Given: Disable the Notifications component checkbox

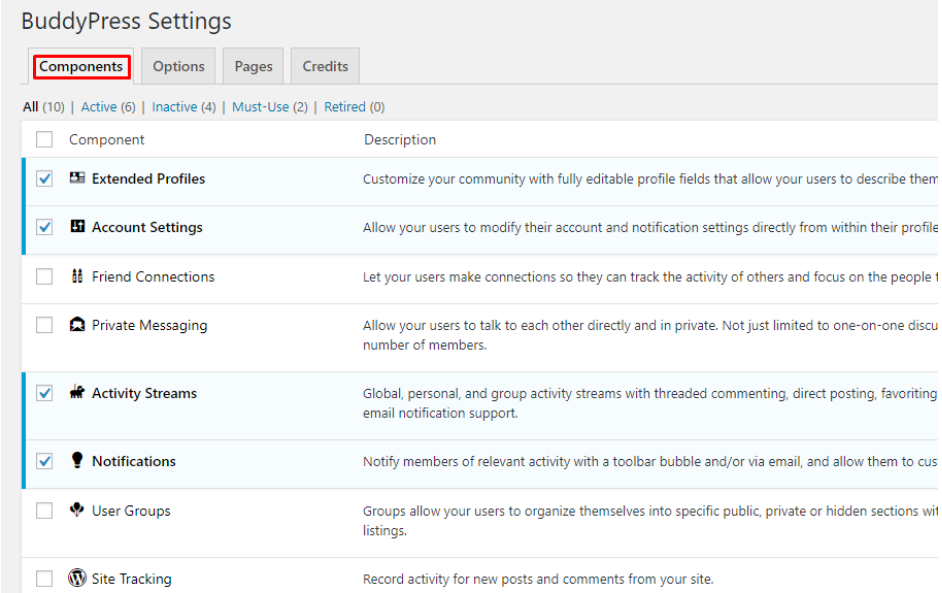Looking at the screenshot, I should tap(44, 461).
